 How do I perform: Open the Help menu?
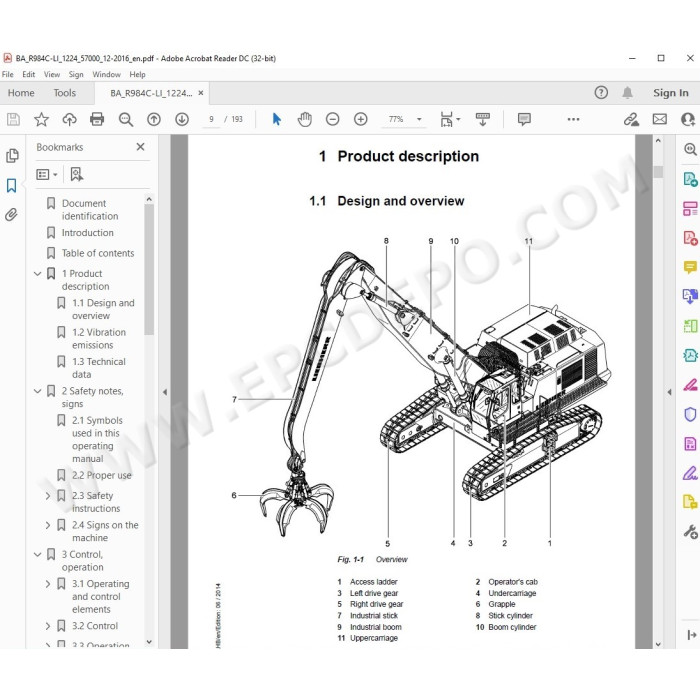(x=138, y=75)
